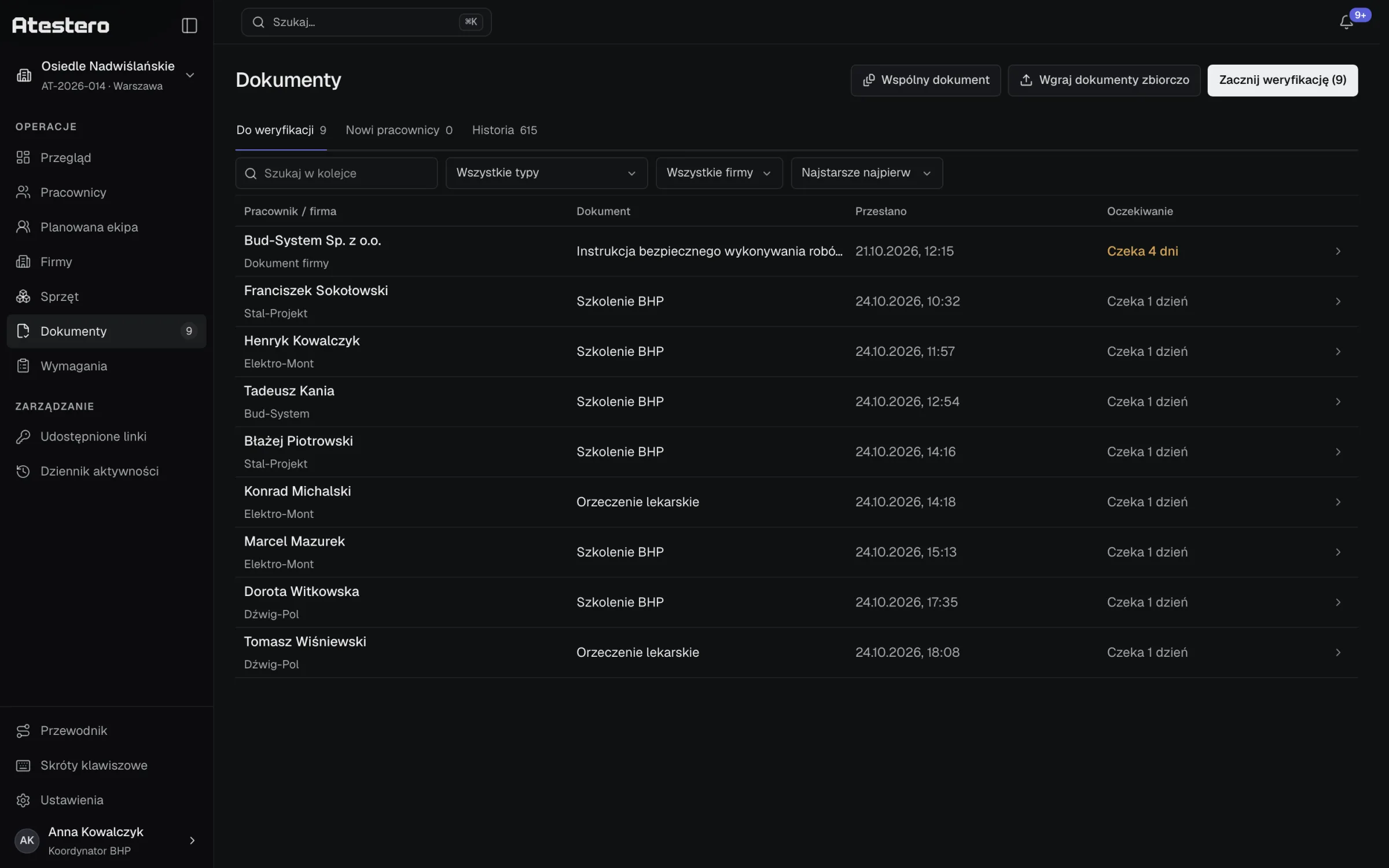This screenshot has height=868, width=1389.
Task: Select the Henryk Kowalczyk entry
Action: coord(796,352)
